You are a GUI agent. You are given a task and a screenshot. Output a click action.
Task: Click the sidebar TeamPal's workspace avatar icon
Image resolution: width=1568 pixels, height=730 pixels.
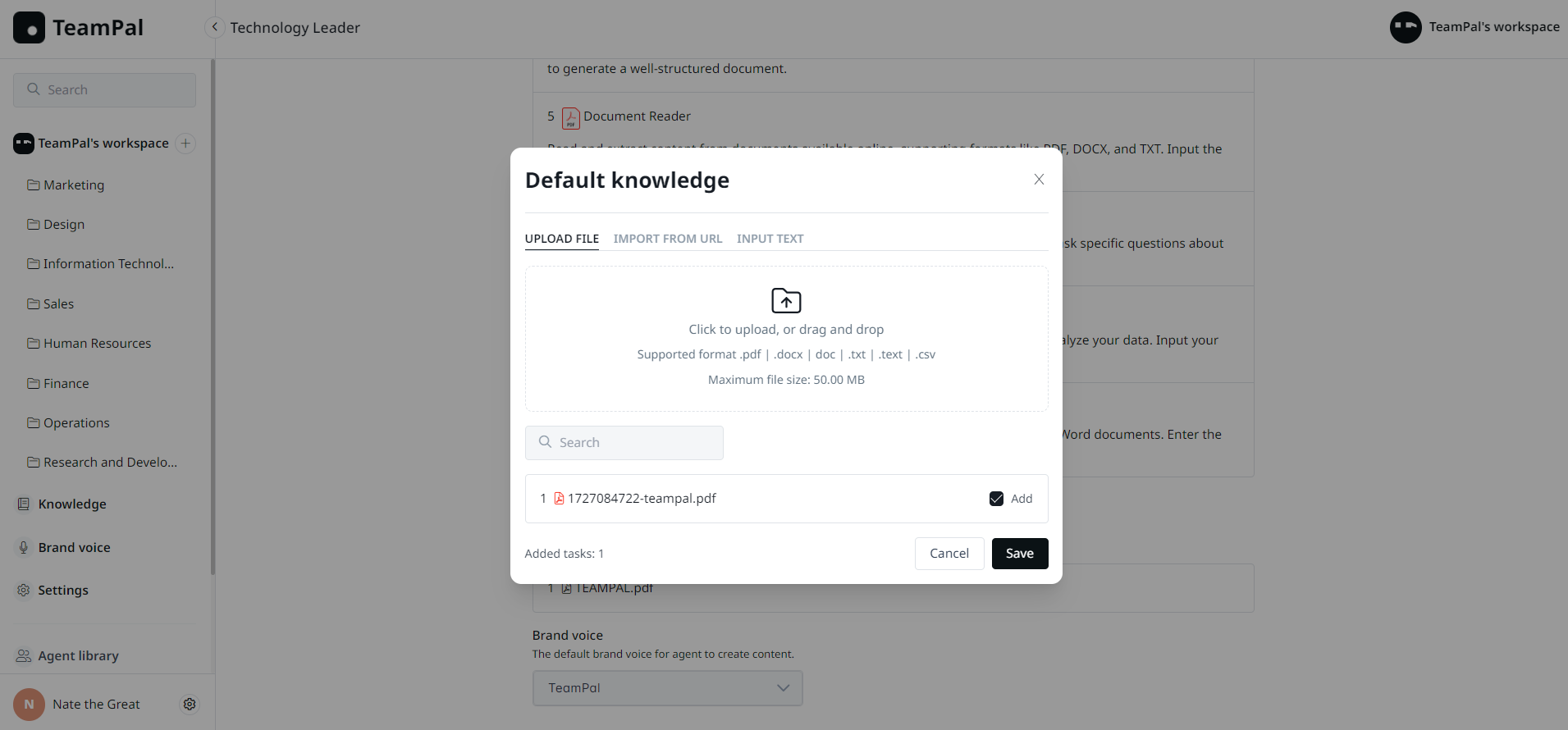[x=24, y=144]
